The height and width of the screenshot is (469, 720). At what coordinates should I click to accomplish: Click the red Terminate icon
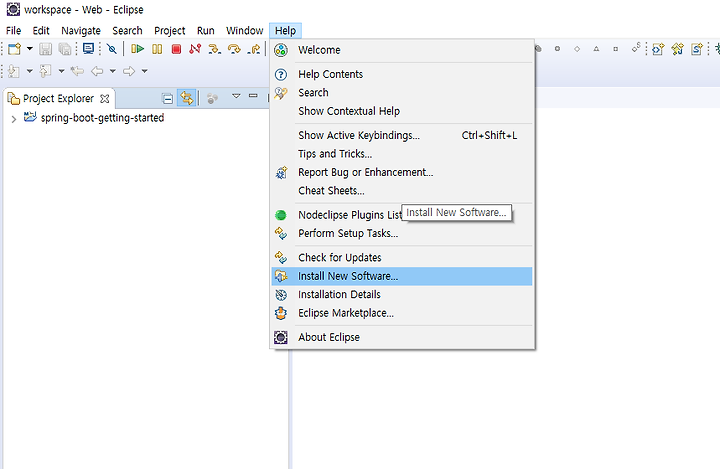pyautogui.click(x=176, y=49)
